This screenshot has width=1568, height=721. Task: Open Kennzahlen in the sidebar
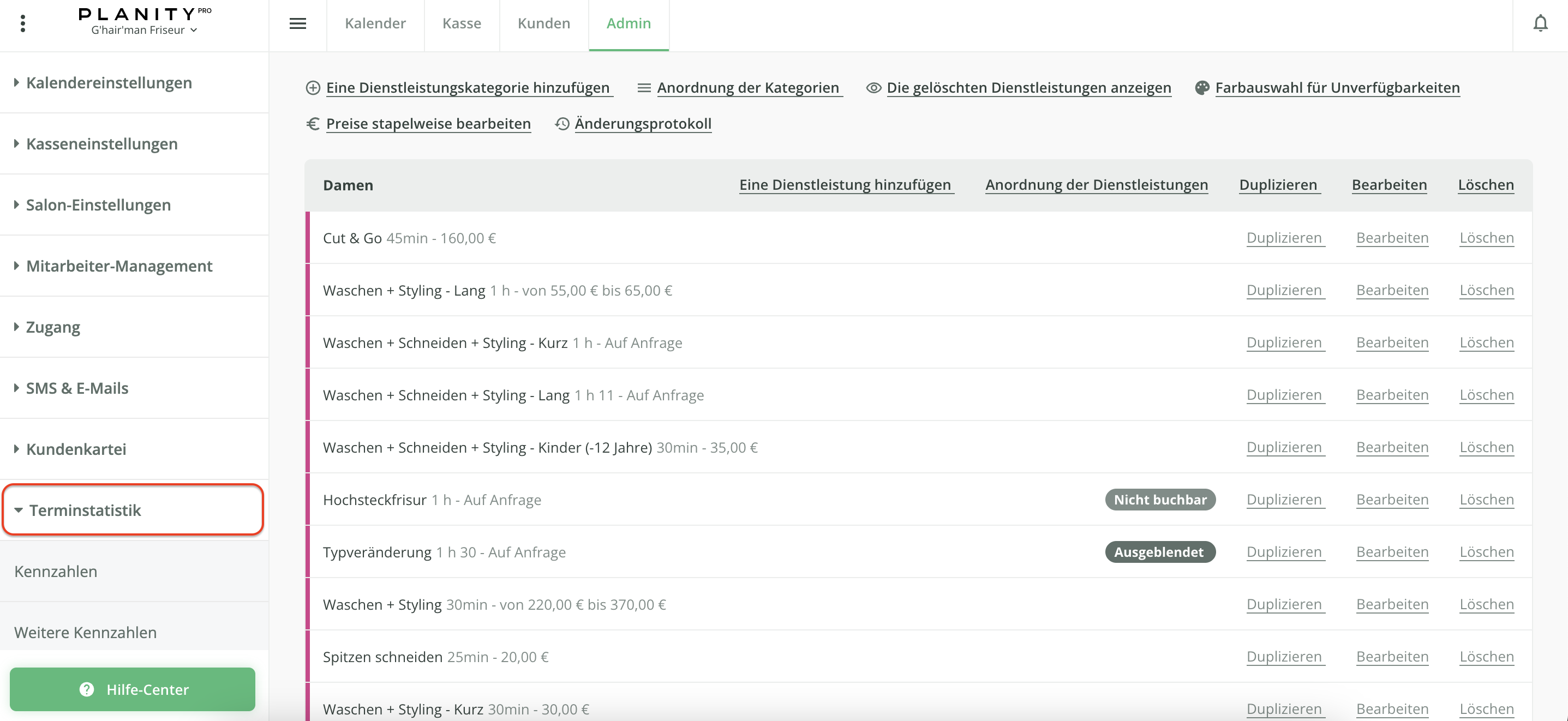click(x=56, y=570)
